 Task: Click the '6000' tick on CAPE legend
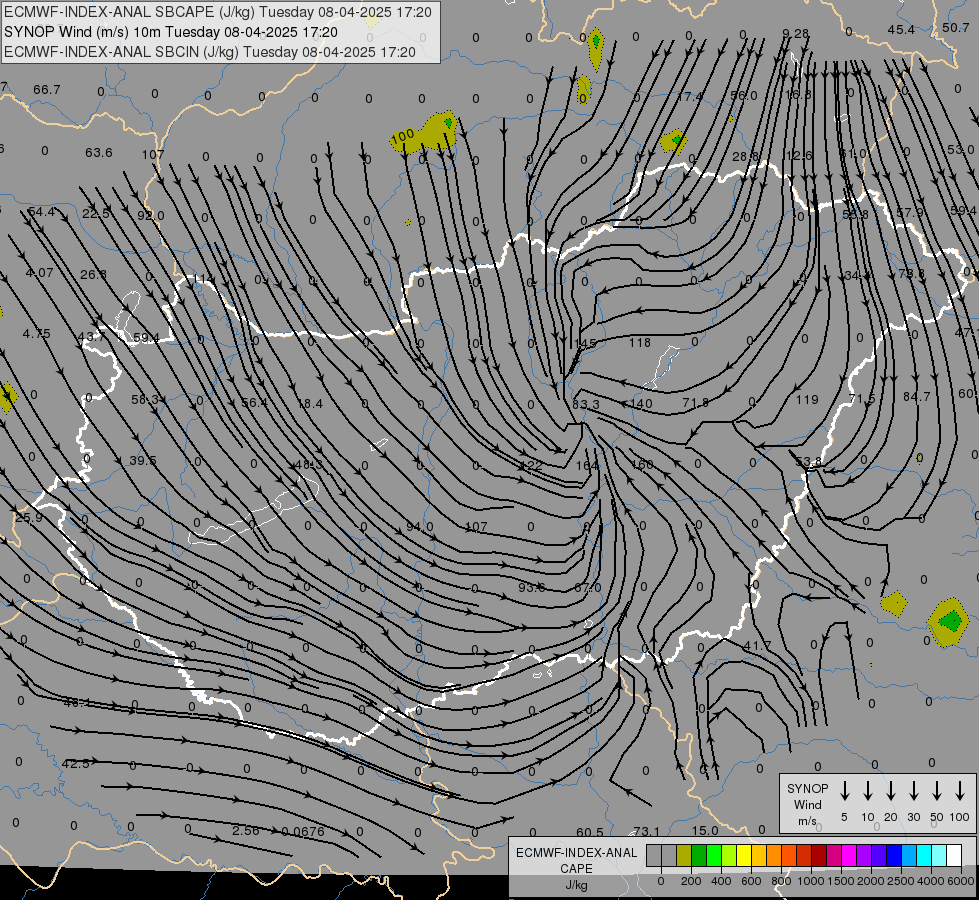pyautogui.click(x=961, y=881)
